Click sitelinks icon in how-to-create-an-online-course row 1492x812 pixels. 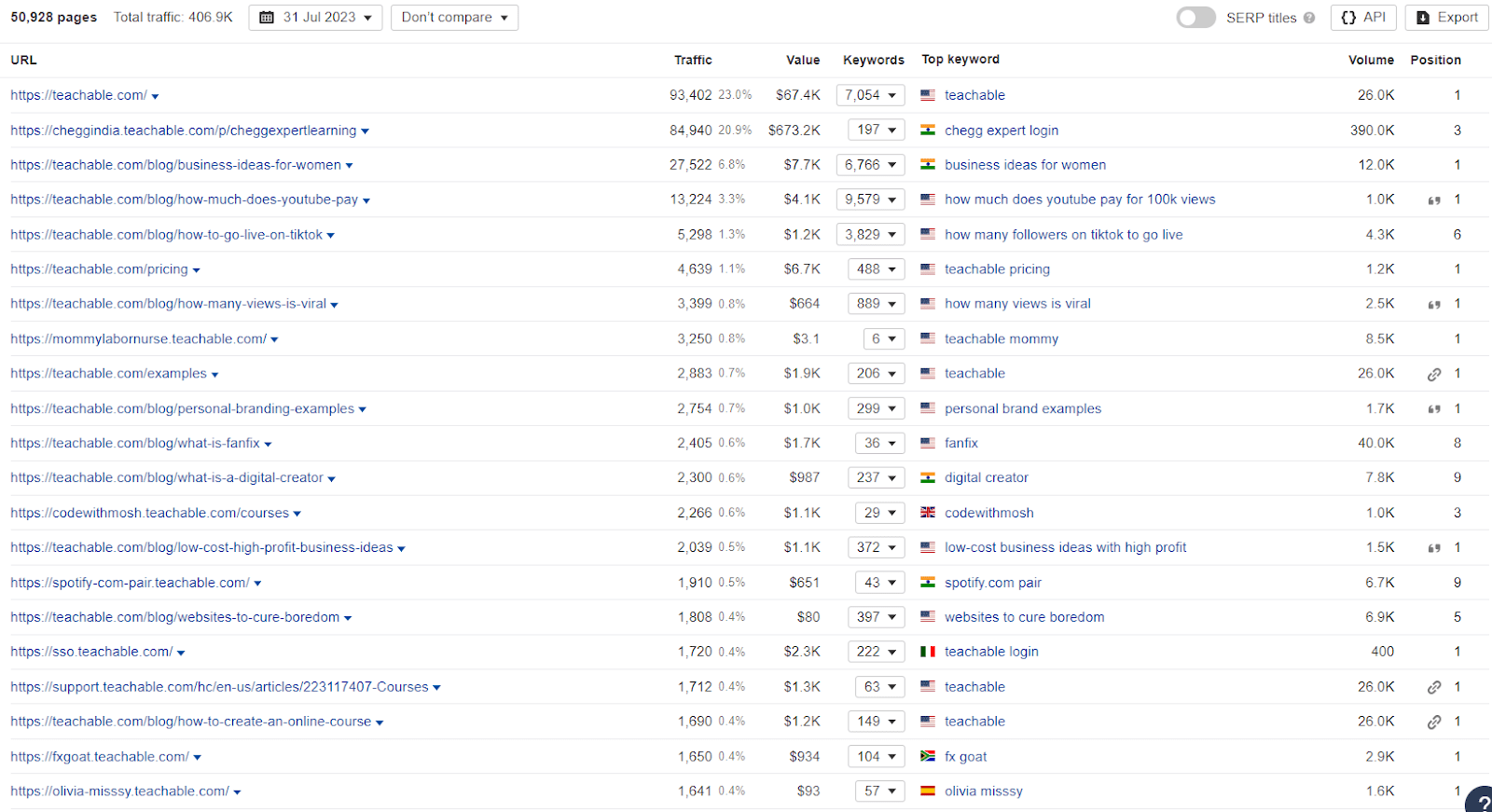[1434, 722]
